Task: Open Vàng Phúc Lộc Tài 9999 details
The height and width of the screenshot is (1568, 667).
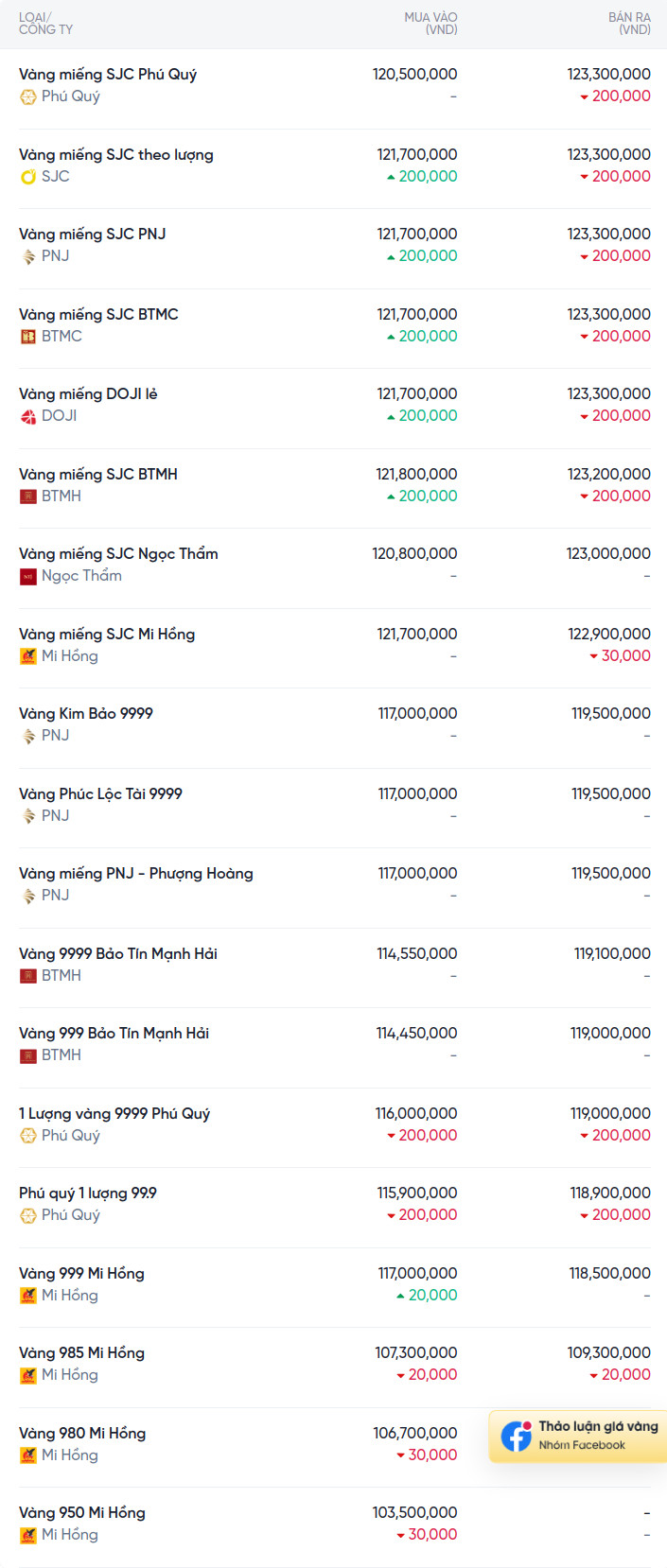Action: pyautogui.click(x=333, y=808)
